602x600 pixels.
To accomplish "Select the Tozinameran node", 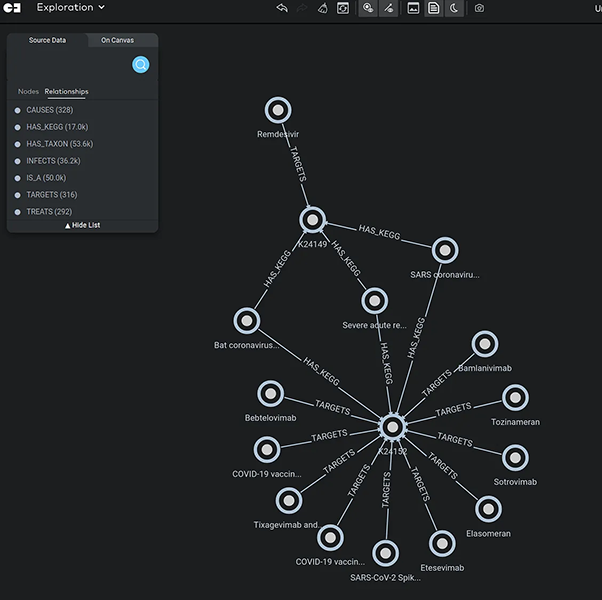I will [515, 397].
